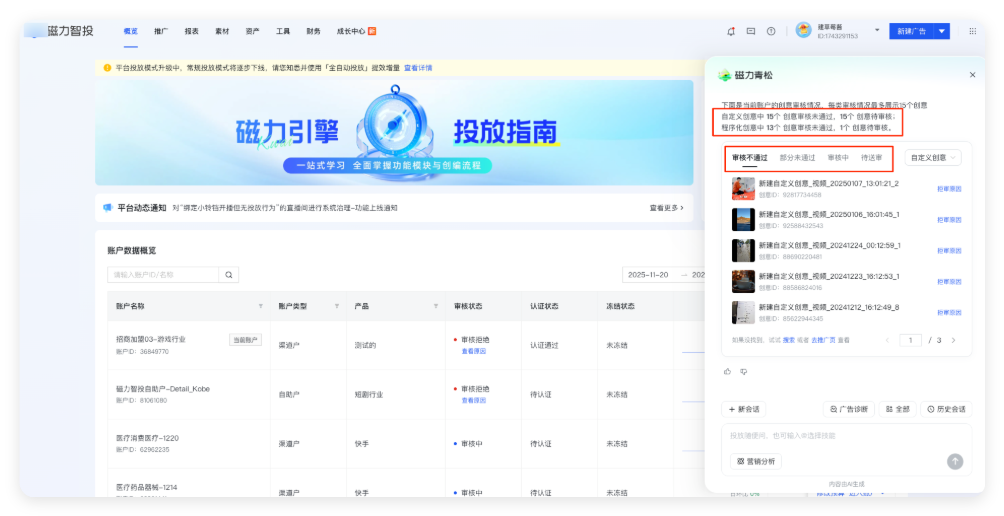
Task: Open the 自定义创意 dropdown
Action: [933, 157]
